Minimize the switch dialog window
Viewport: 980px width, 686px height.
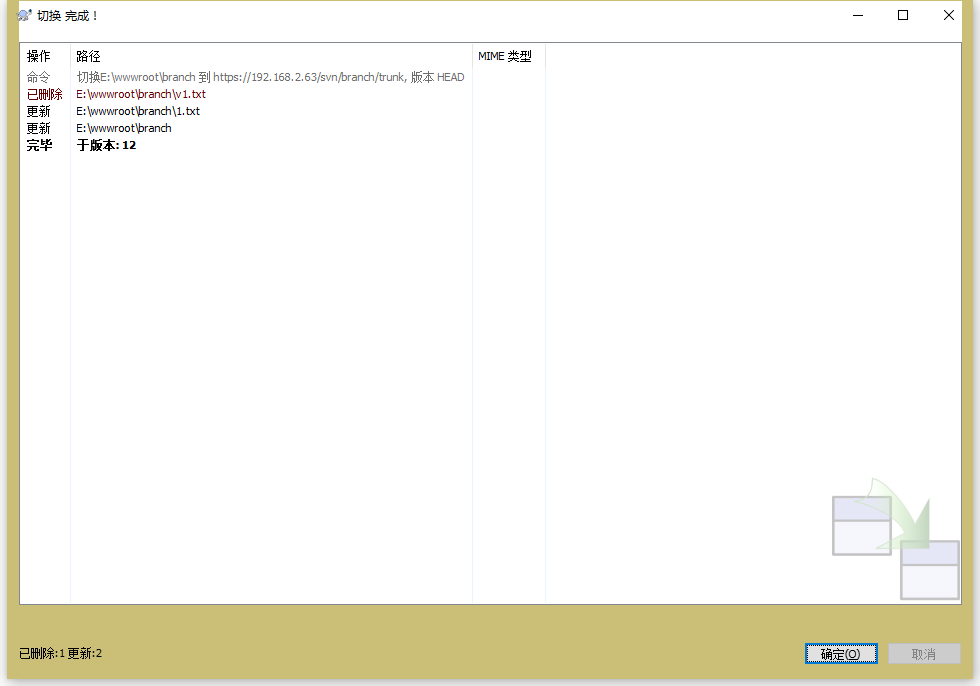[858, 15]
